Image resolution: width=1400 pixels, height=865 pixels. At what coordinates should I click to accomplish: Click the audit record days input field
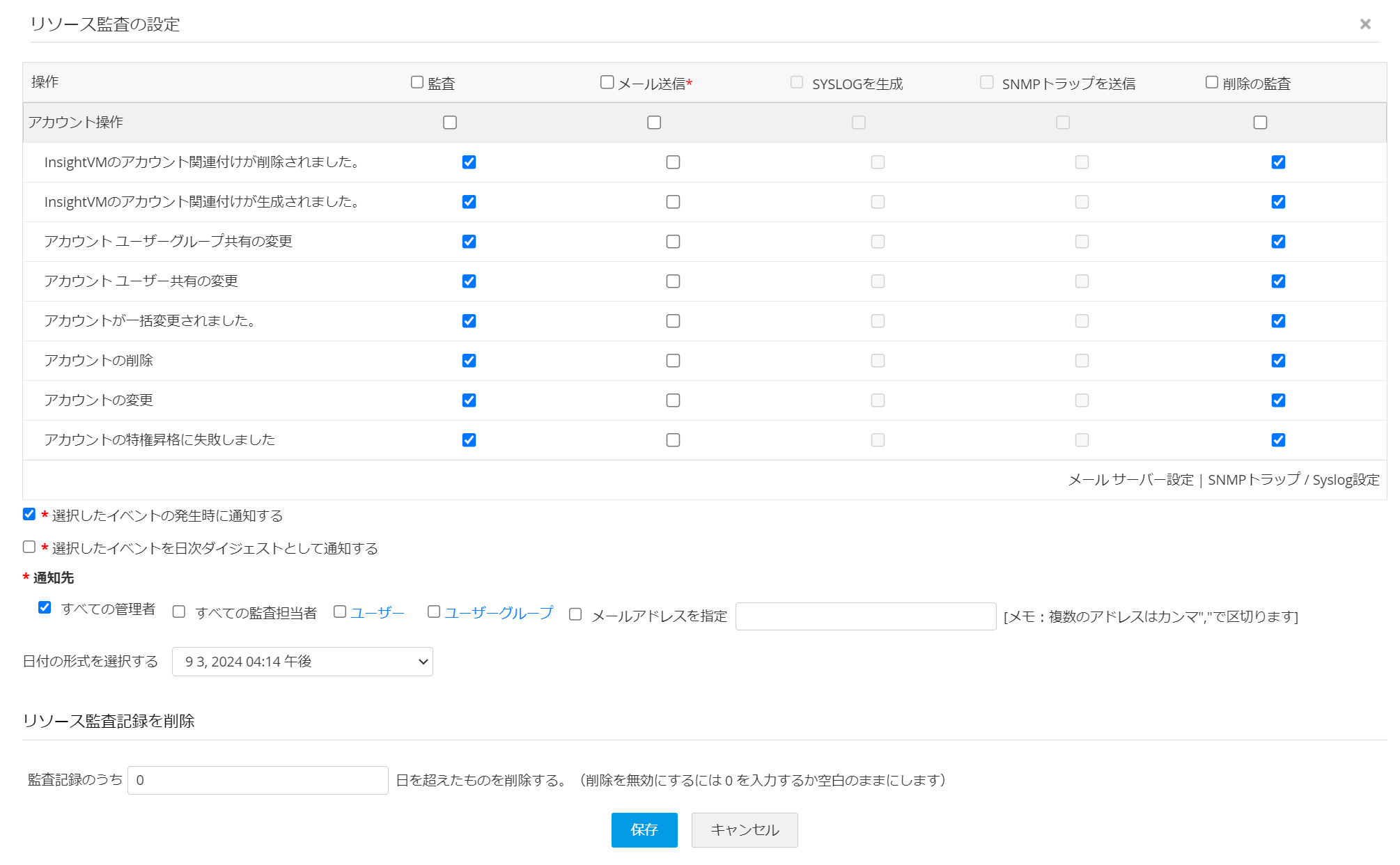258,780
